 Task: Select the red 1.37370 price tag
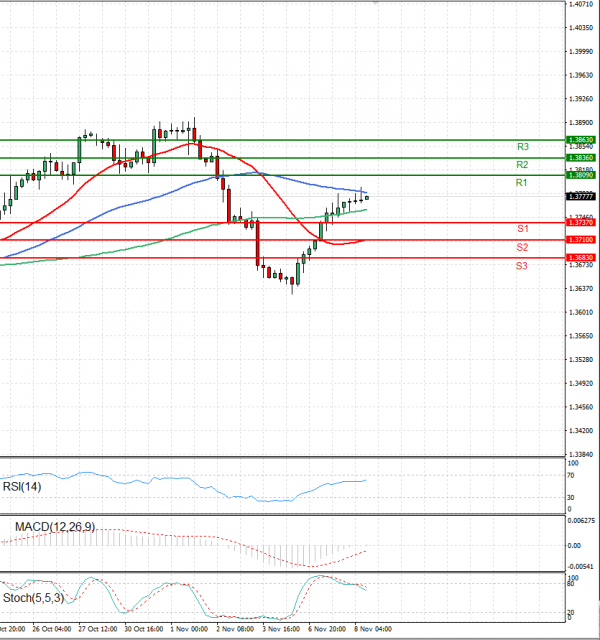581,222
